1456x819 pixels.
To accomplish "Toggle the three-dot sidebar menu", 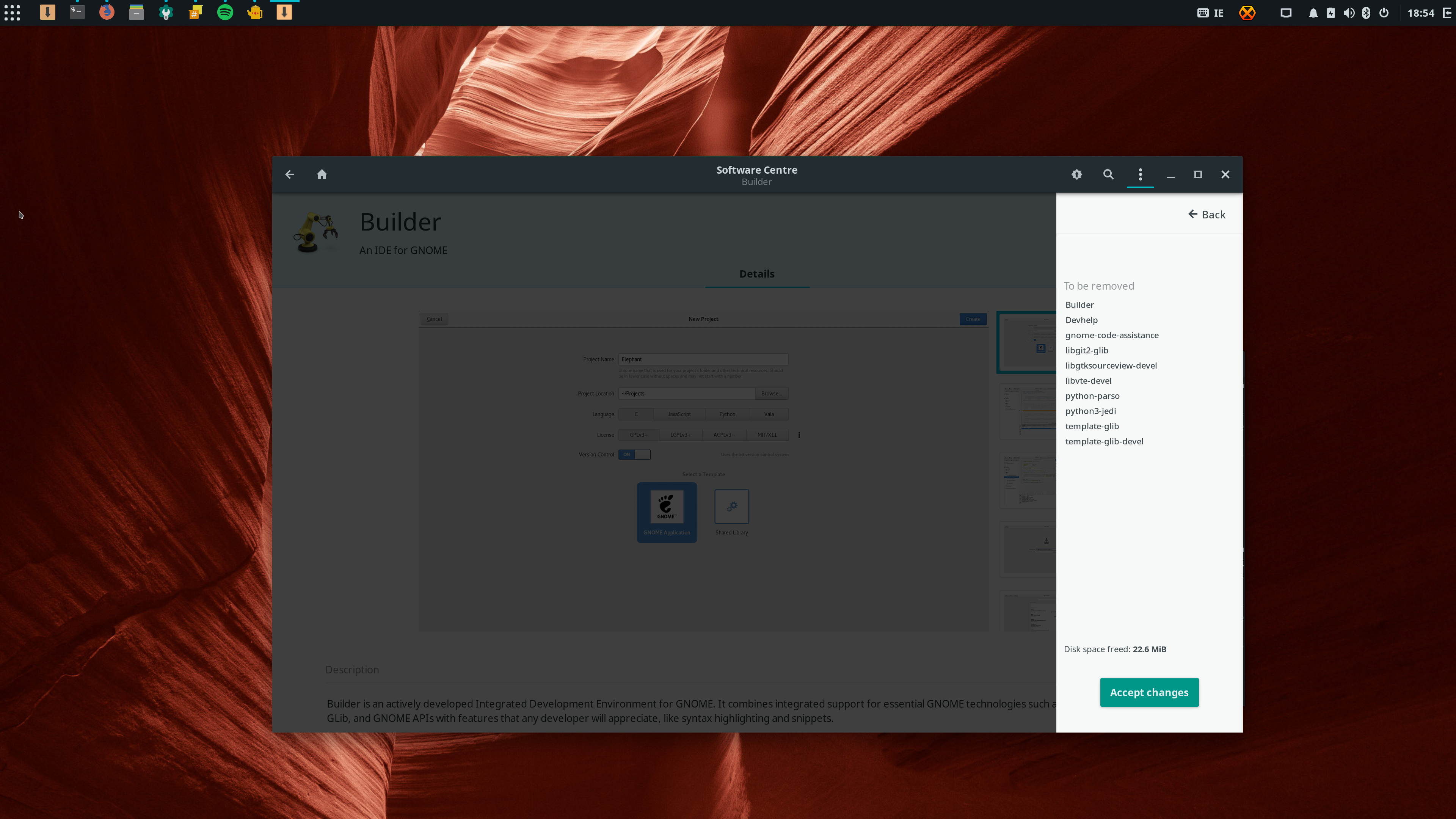I will tap(1140, 175).
